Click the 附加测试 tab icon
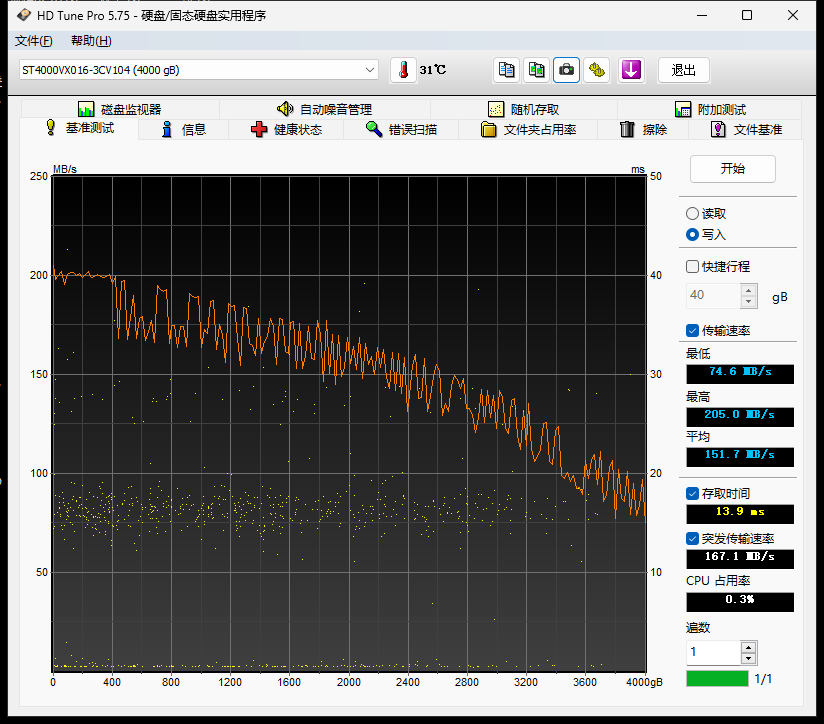 click(683, 109)
